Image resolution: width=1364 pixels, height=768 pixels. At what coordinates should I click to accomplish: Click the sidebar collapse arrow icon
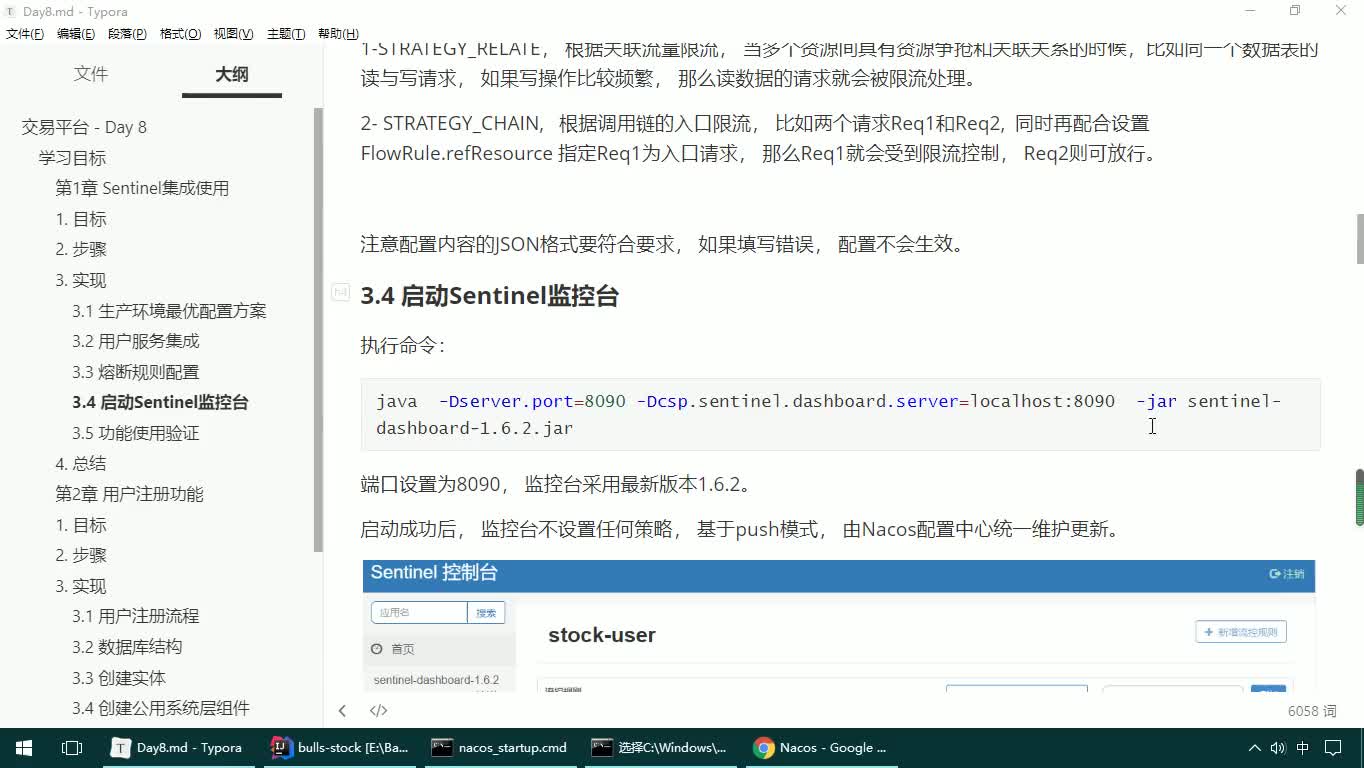(342, 711)
